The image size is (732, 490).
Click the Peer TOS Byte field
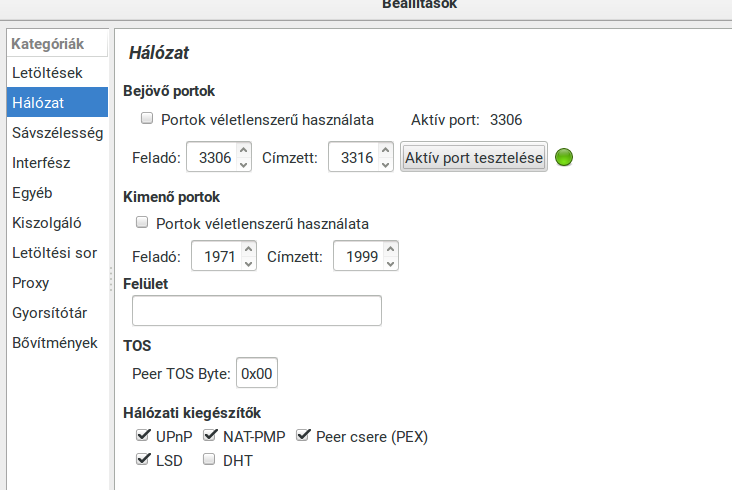pyautogui.click(x=257, y=373)
